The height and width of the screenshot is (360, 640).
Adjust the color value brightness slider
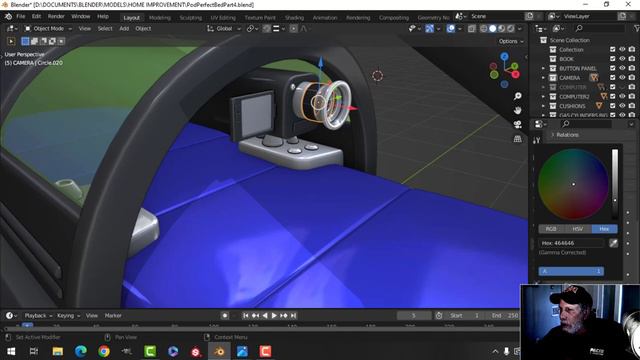[x=615, y=184]
